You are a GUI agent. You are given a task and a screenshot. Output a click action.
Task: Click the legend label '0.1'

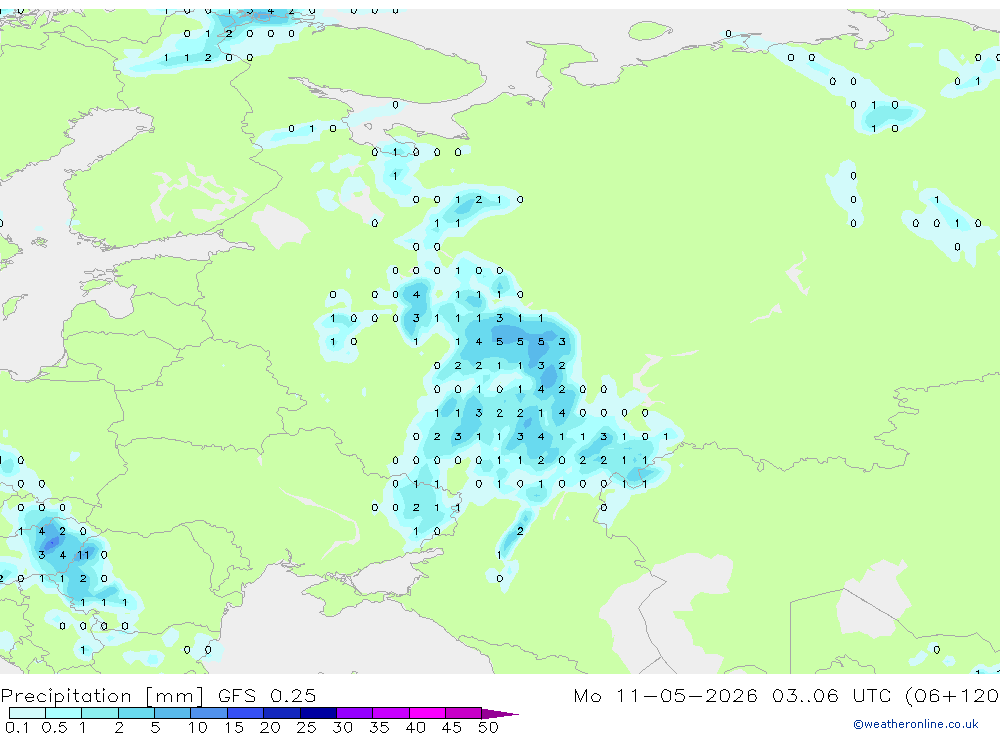pyautogui.click(x=17, y=727)
